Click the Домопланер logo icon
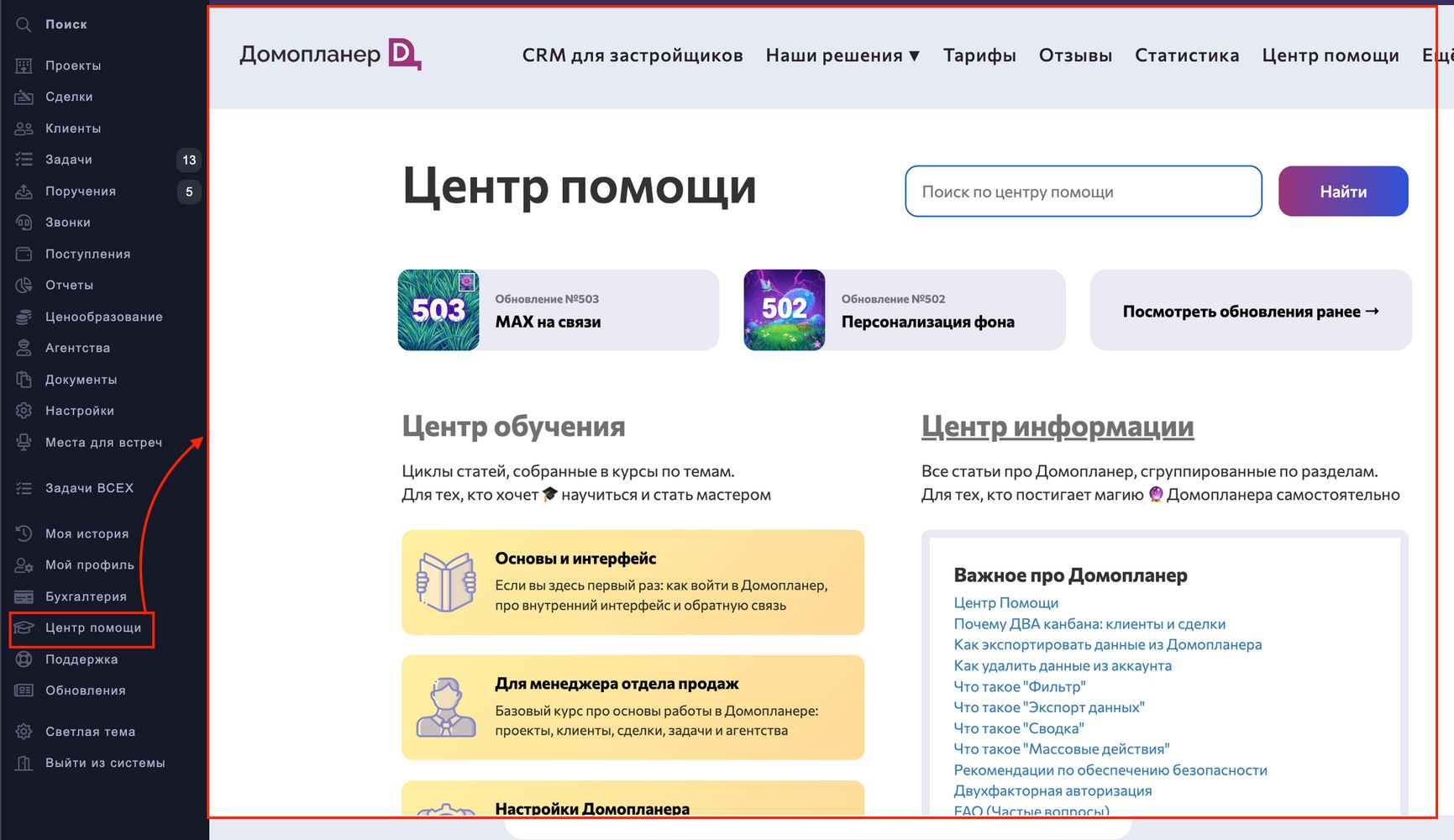Viewport: 1454px width, 840px height. pyautogui.click(x=404, y=55)
